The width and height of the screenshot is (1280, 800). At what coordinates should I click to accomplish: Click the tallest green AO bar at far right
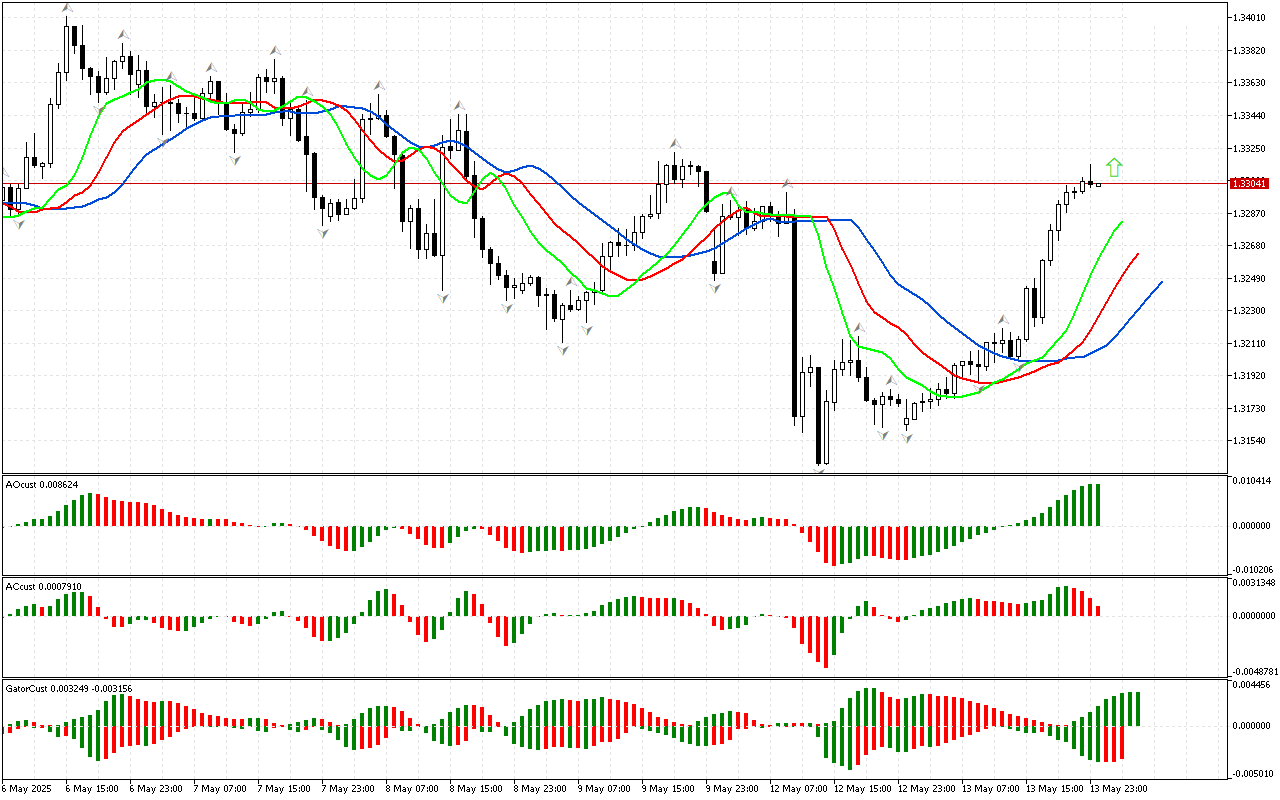(x=1096, y=505)
